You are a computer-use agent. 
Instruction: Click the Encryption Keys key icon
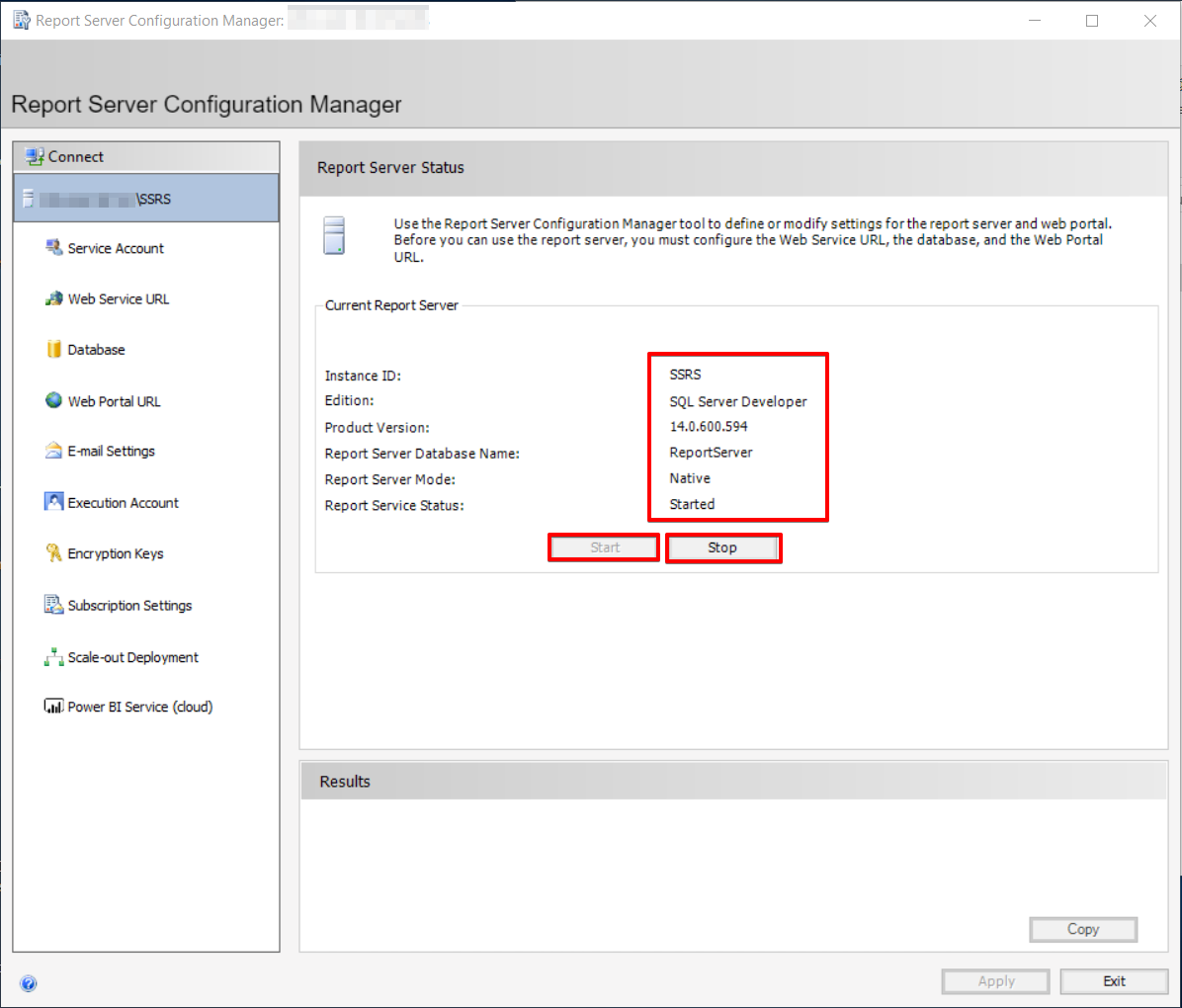click(x=53, y=553)
